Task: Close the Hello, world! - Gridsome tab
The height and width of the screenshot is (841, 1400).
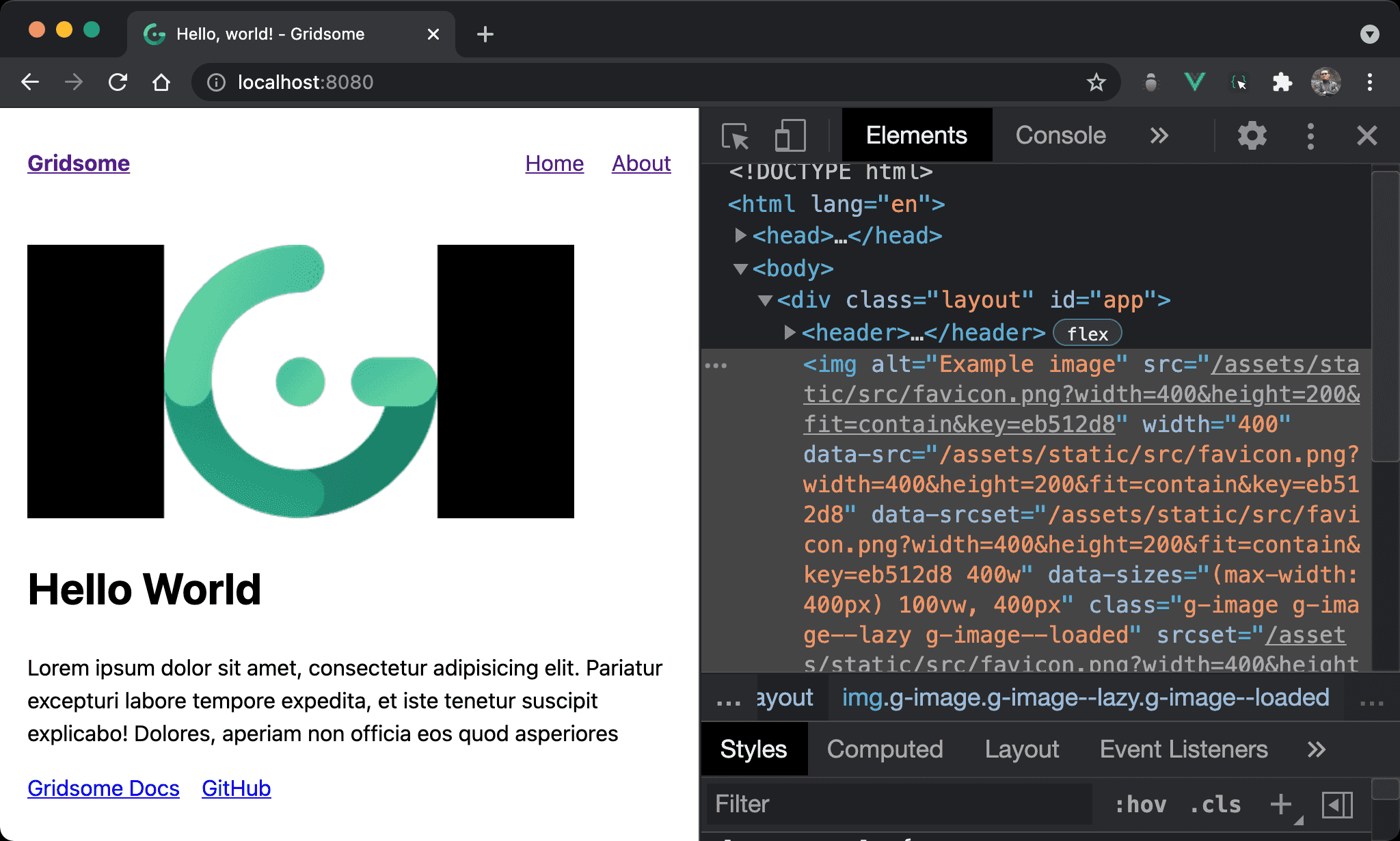Action: [433, 34]
